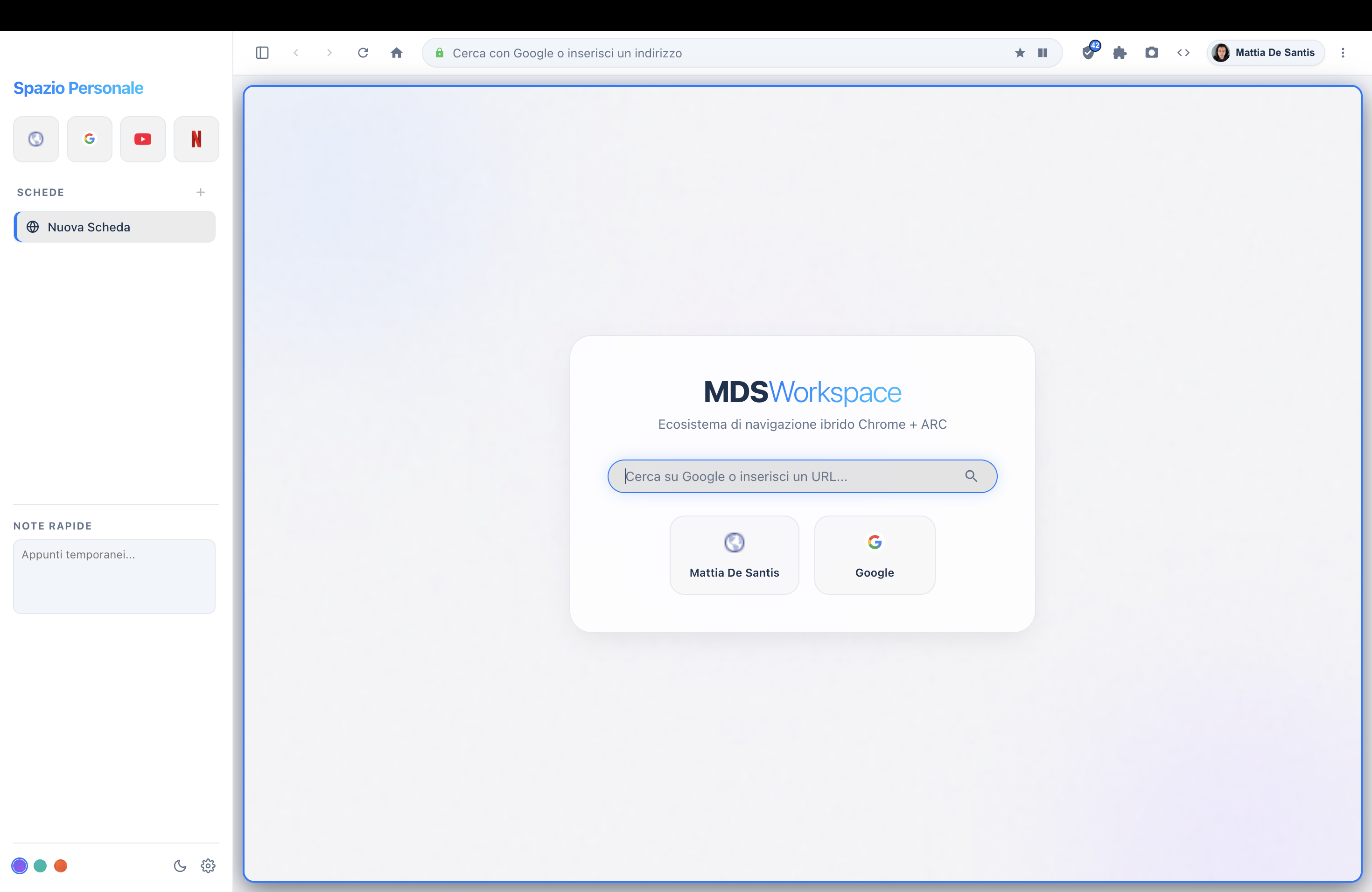Click the SCHEDE section label
Image resolution: width=1372 pixels, height=892 pixels.
[x=40, y=192]
